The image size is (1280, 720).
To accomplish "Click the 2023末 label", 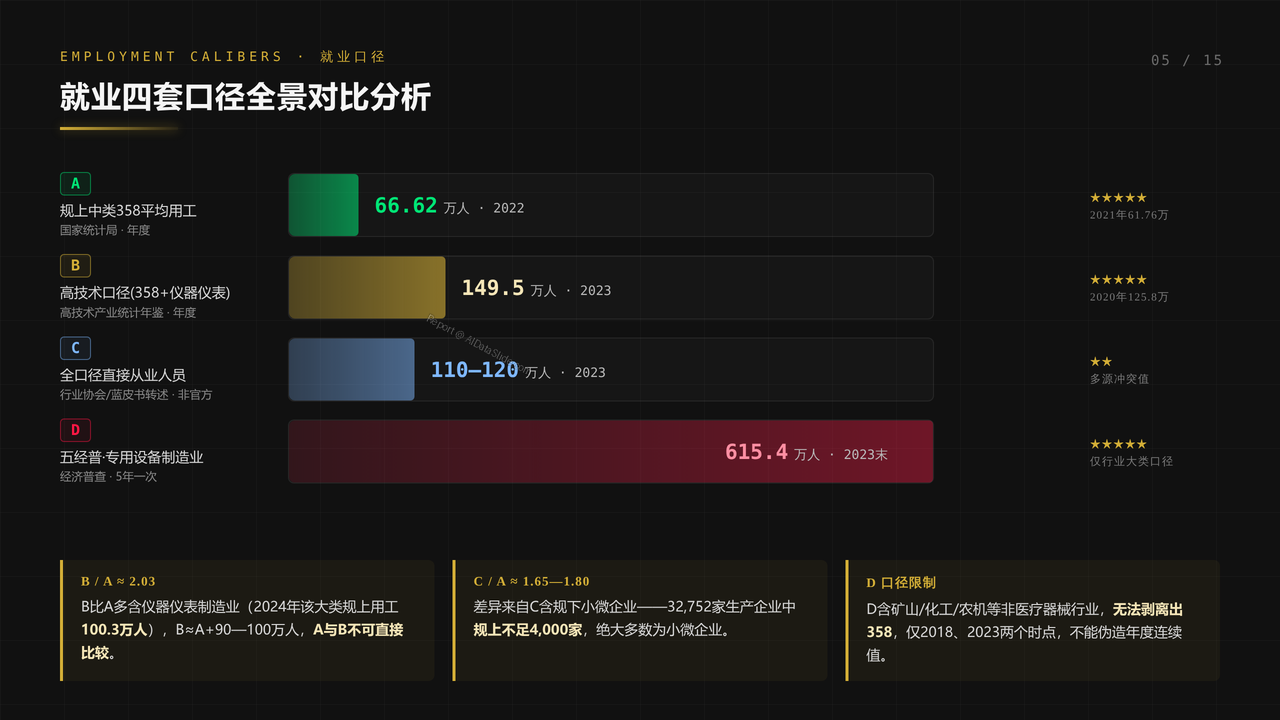I will [x=866, y=454].
